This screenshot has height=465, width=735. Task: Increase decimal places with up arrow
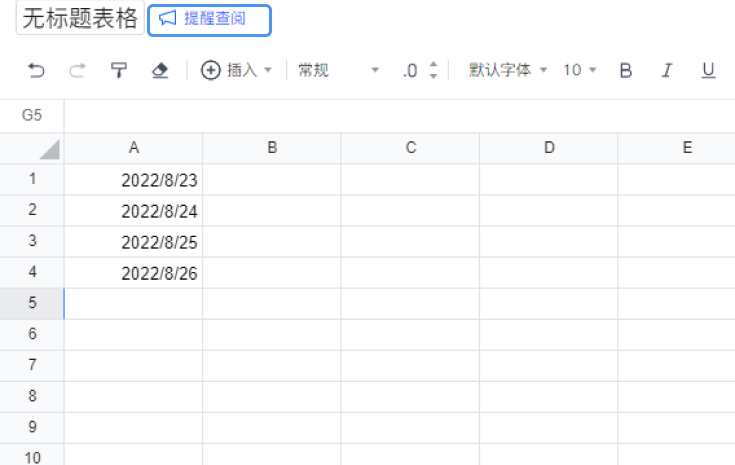point(434,64)
